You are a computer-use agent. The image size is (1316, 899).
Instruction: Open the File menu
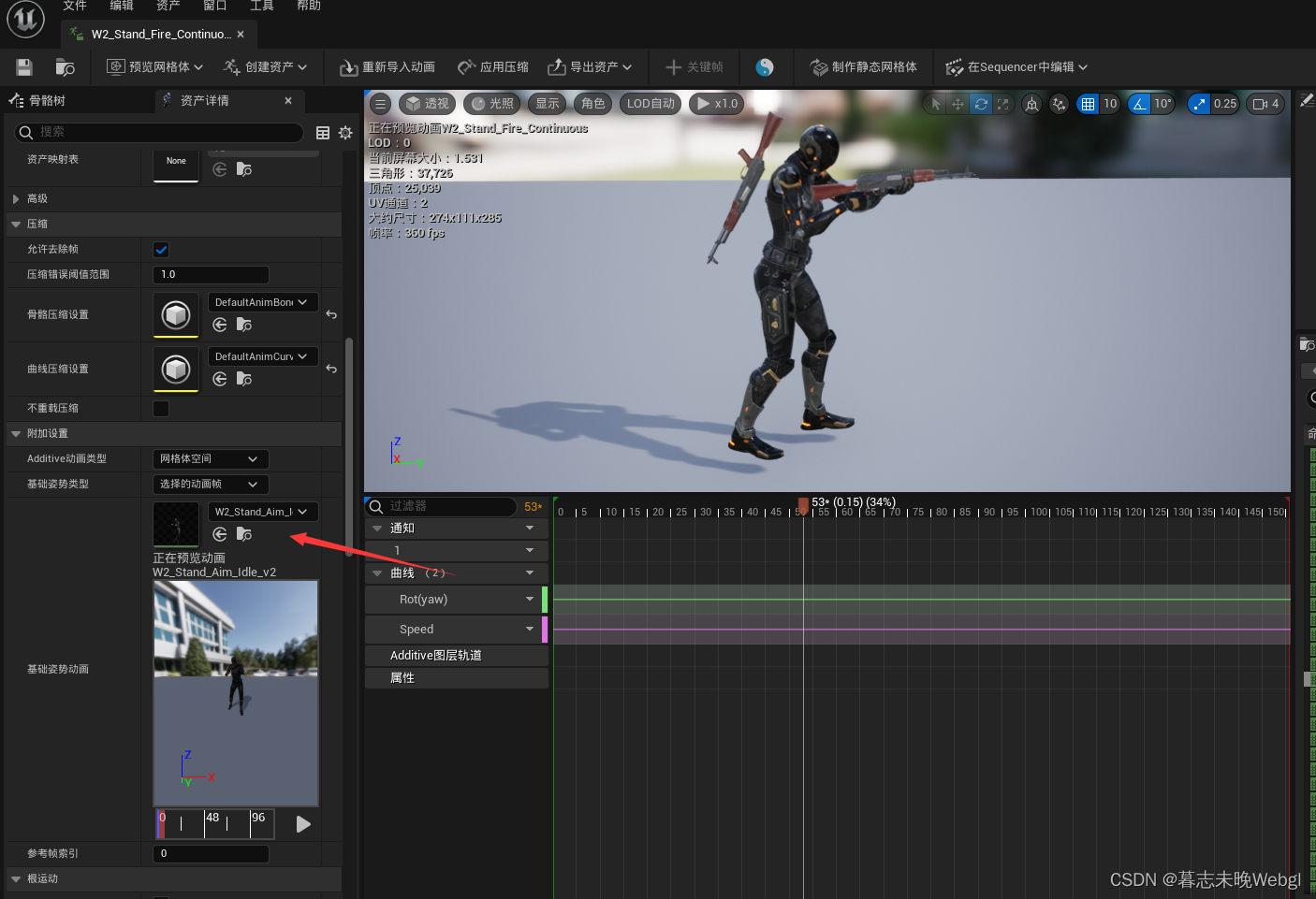(x=75, y=6)
